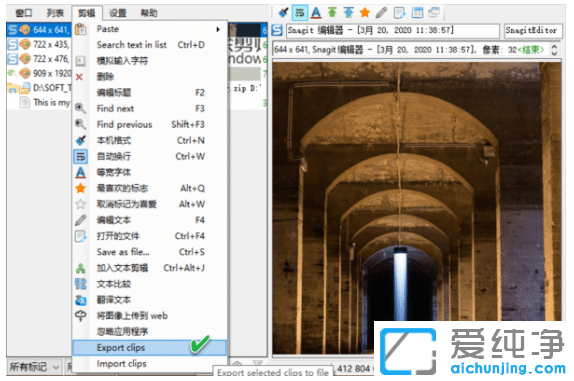Select 编辑标题 menu entry

[150, 93]
